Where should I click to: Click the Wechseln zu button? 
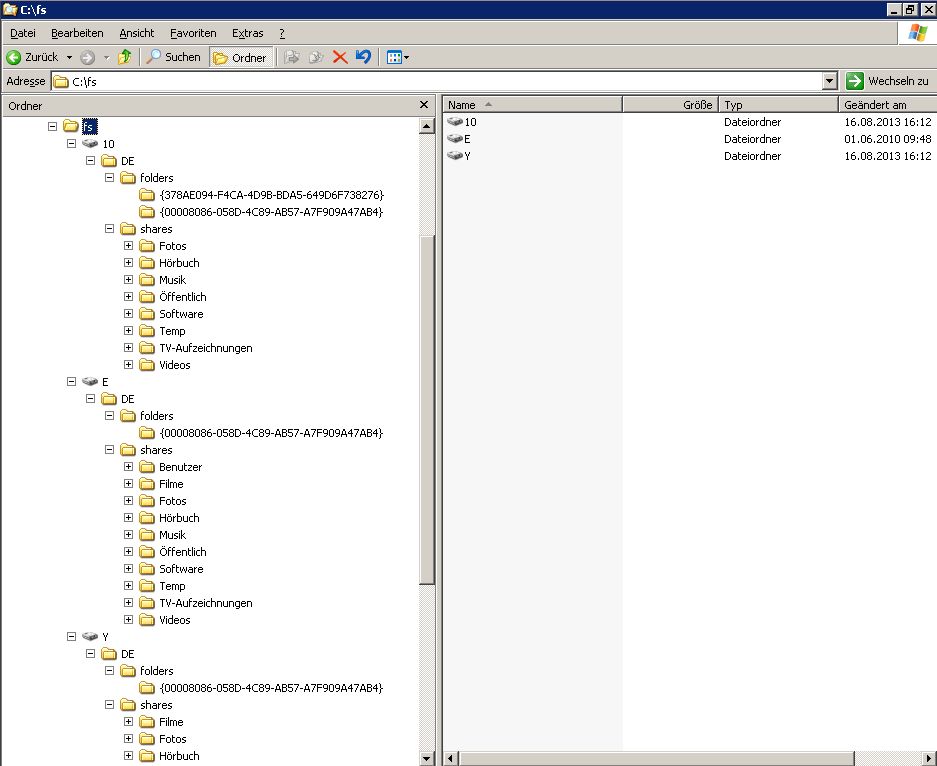click(x=888, y=81)
